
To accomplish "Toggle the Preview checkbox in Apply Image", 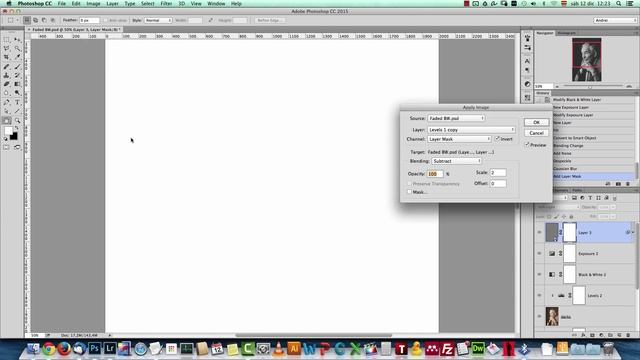I will pyautogui.click(x=527, y=145).
